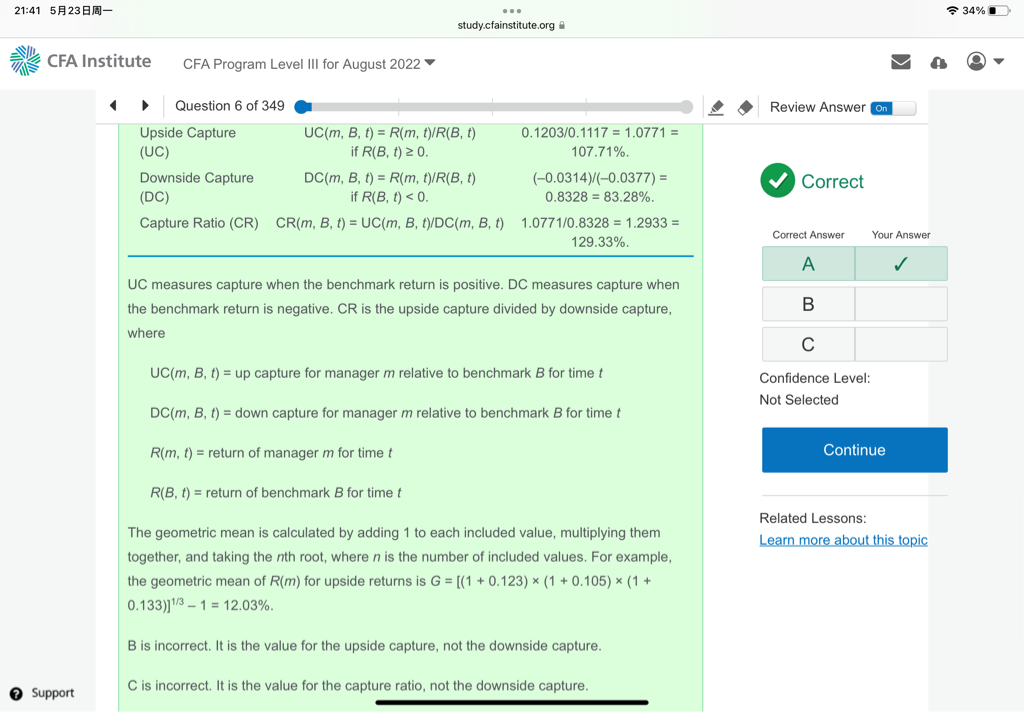1024x712 pixels.
Task: Click the 'C is incorrect' explanation line
Action: click(358, 685)
